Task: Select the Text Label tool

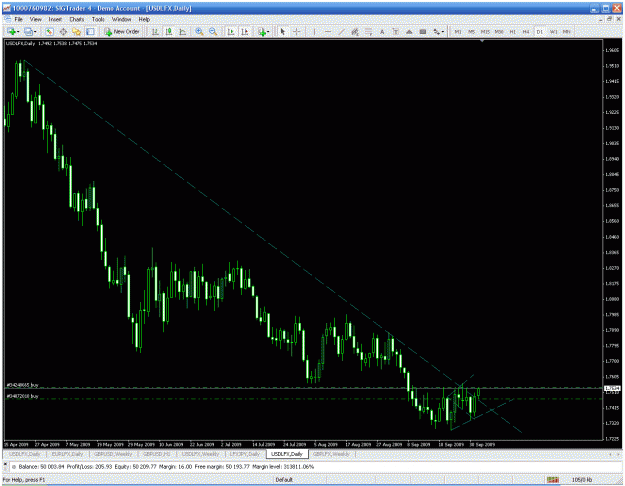Action: [395, 31]
